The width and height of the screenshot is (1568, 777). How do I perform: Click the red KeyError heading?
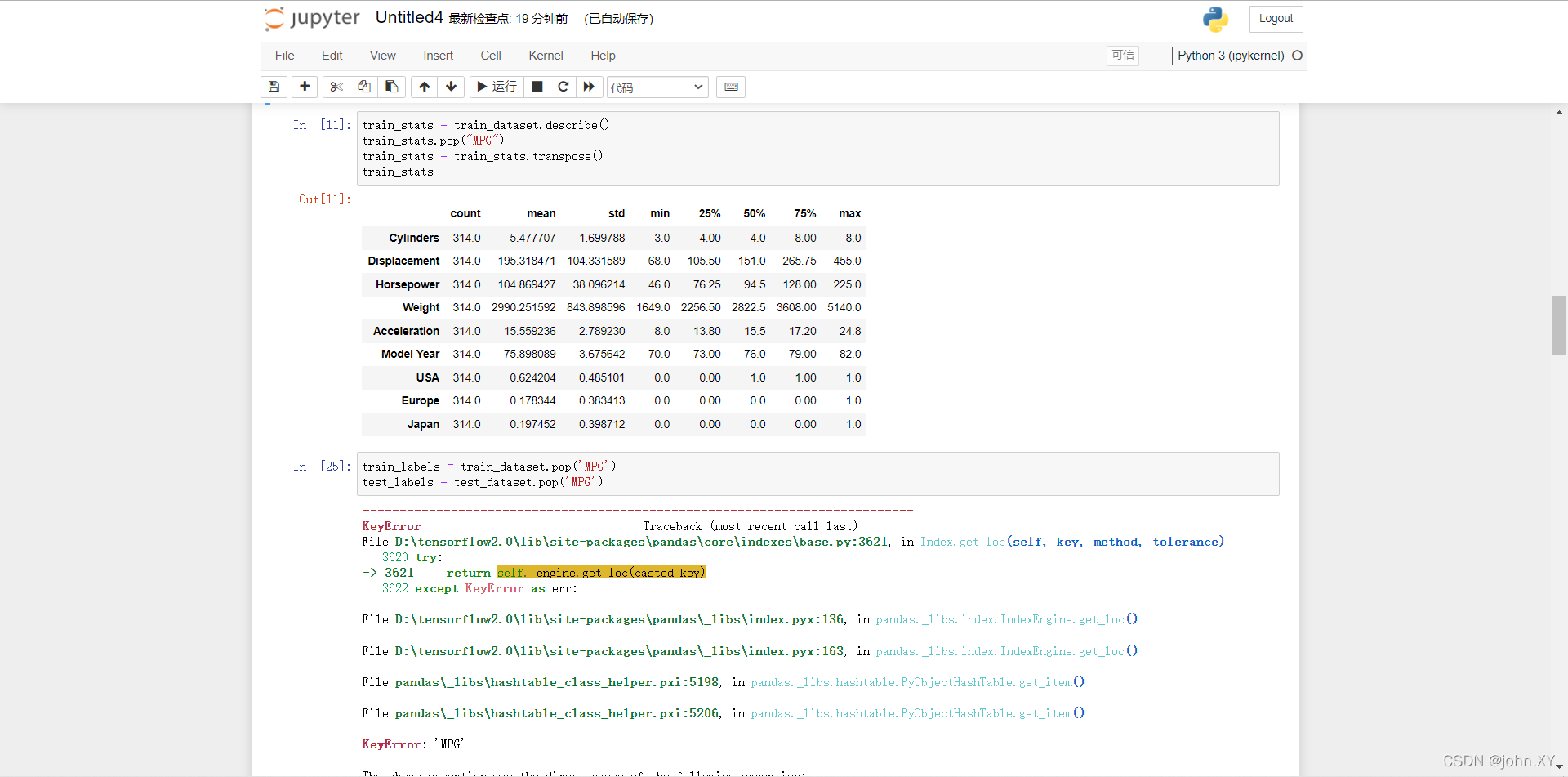[391, 526]
